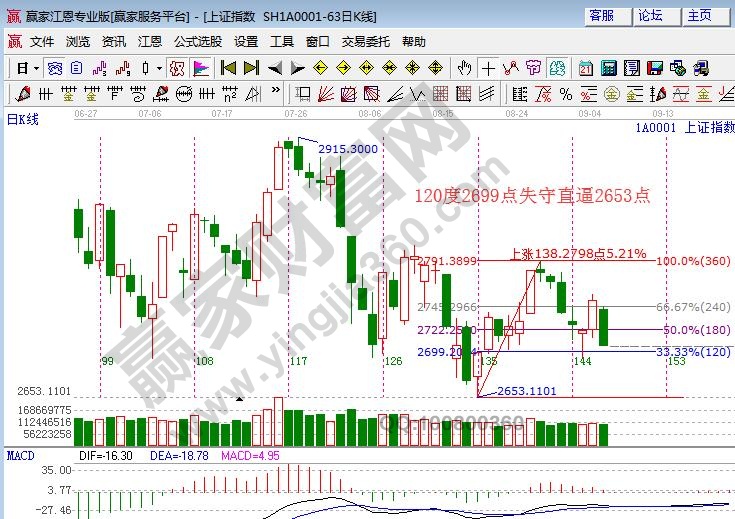Click the flag marker icon
735x519 pixels.
coord(201,68)
